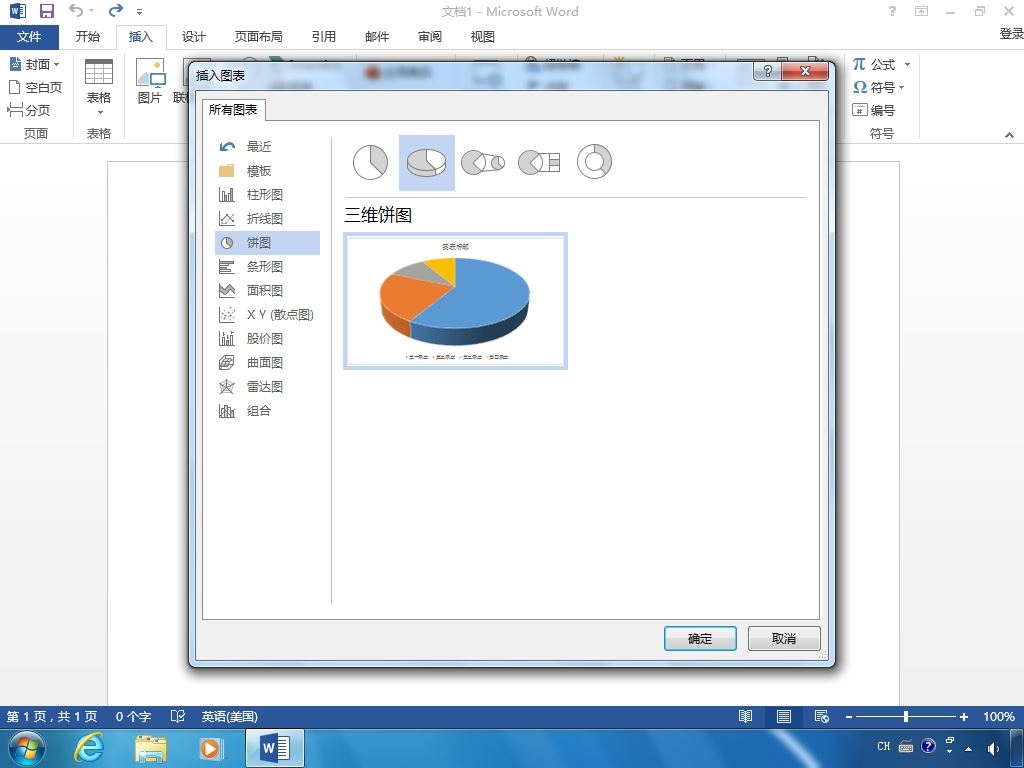Screen dimensions: 1024x768
Task: Collapse the ribbon with the arrow
Action: [1009, 135]
